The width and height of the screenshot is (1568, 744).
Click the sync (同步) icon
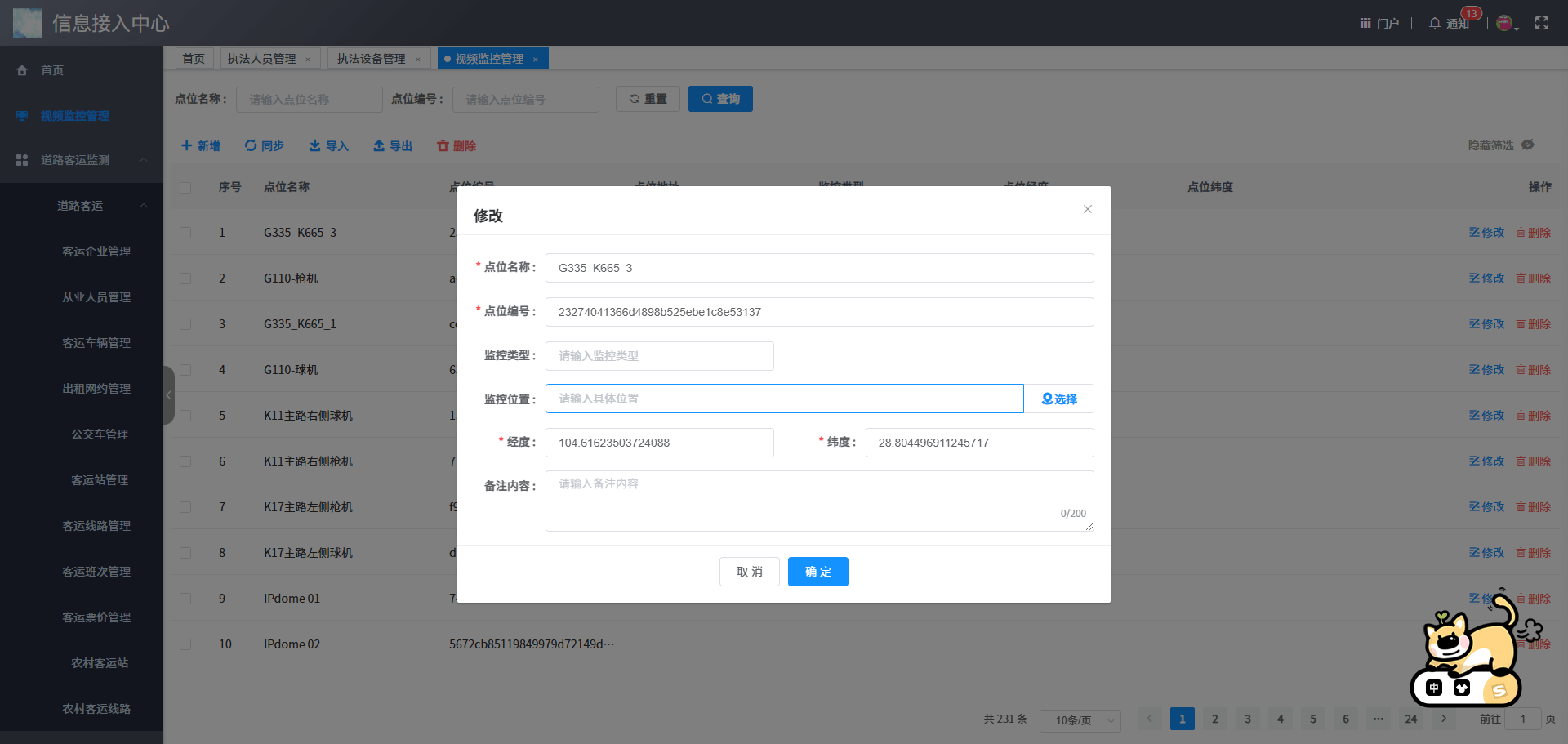coord(251,145)
